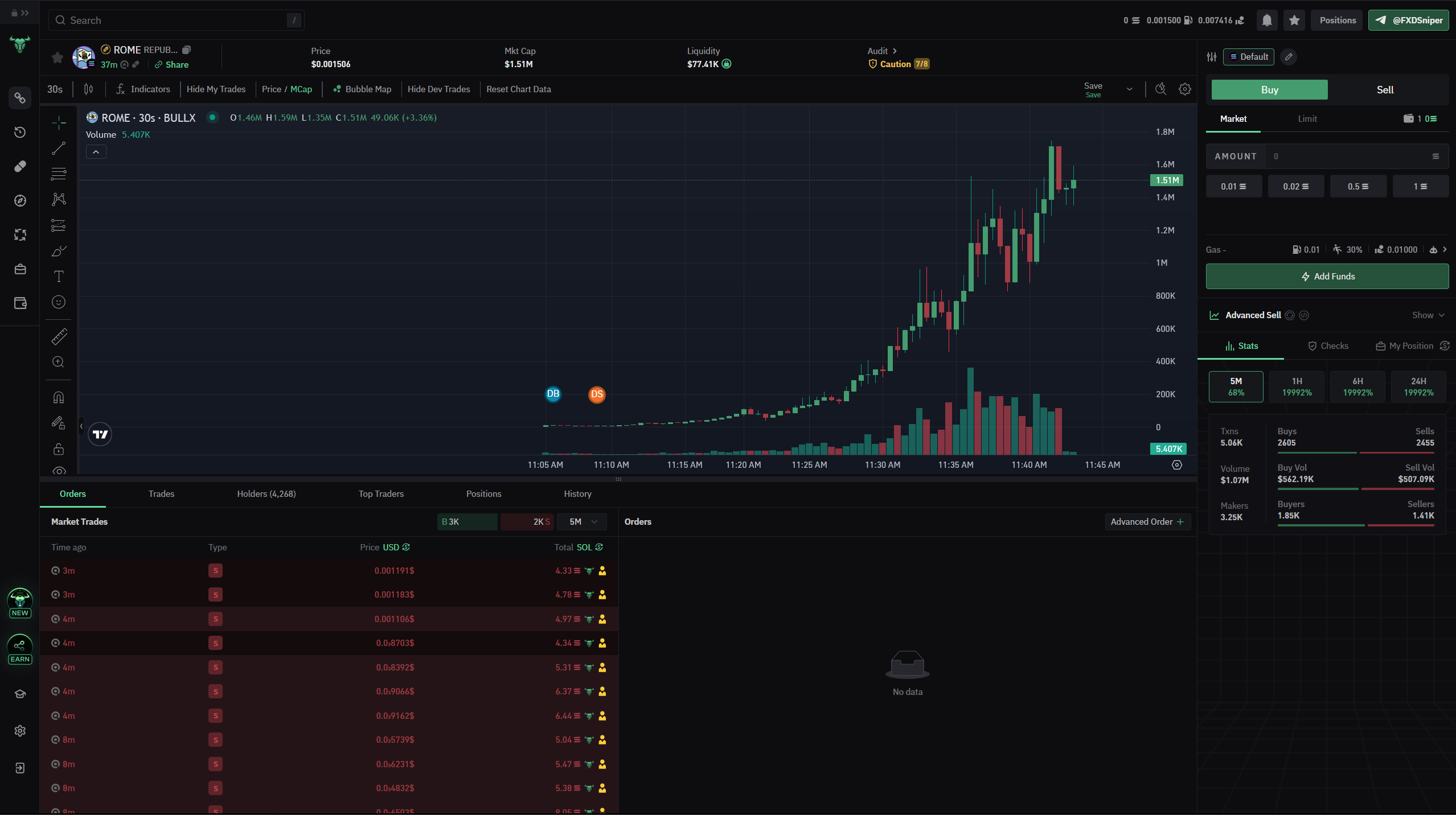Open chart settings gear
Image resolution: width=1456 pixels, height=815 pixels.
click(1184, 89)
